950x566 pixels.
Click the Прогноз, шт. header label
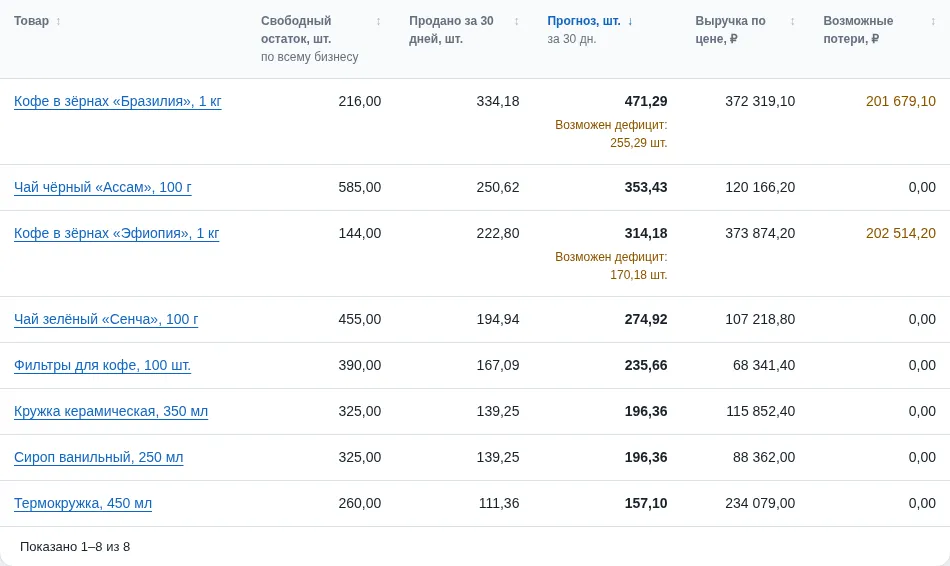pos(584,21)
